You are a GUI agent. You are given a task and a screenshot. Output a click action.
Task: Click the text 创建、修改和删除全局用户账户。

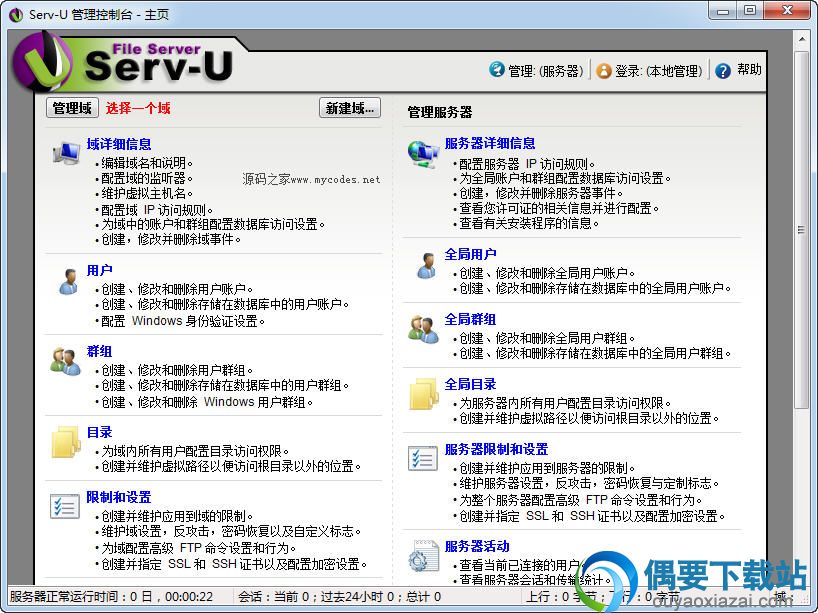547,273
